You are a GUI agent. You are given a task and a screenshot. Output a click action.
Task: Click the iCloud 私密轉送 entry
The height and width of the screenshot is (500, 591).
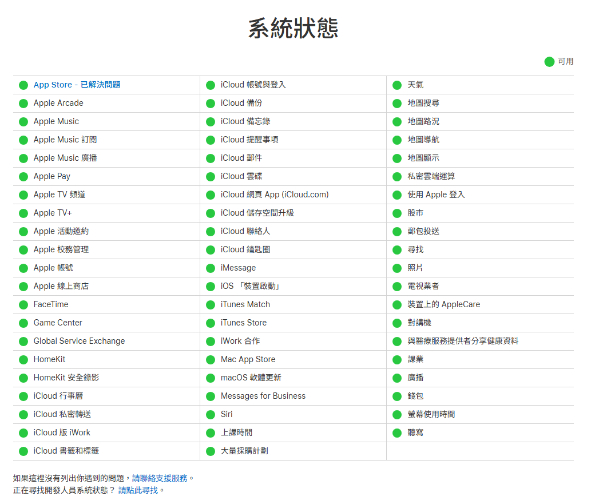(62, 414)
